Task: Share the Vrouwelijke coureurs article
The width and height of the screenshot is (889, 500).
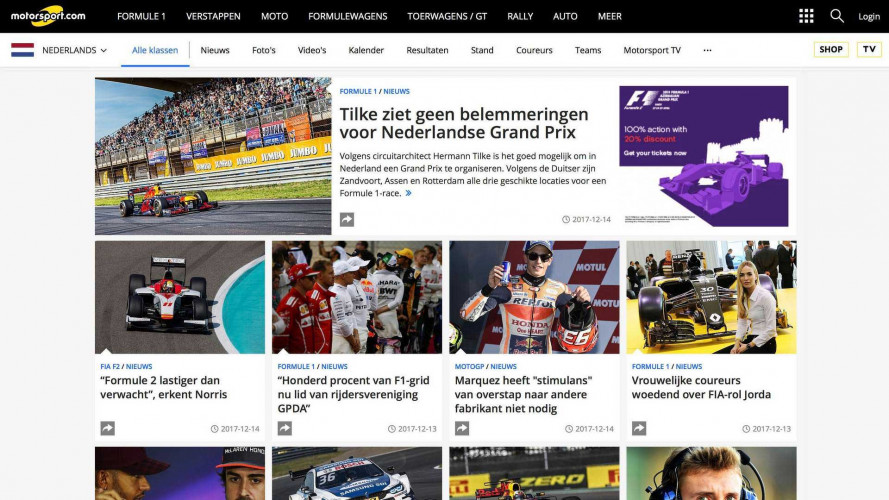Action: [639, 429]
